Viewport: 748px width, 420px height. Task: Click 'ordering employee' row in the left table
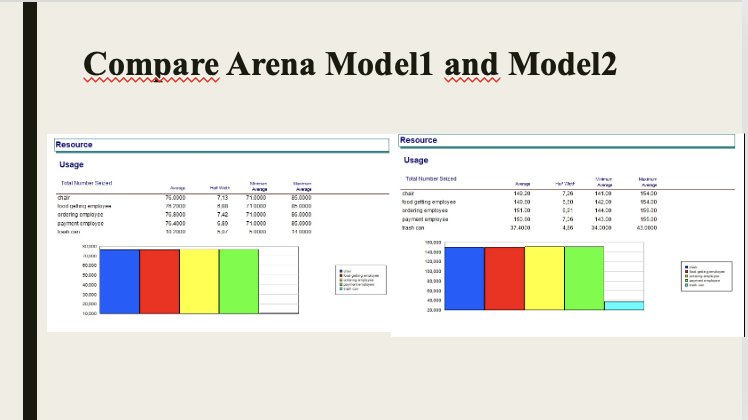[x=80, y=215]
